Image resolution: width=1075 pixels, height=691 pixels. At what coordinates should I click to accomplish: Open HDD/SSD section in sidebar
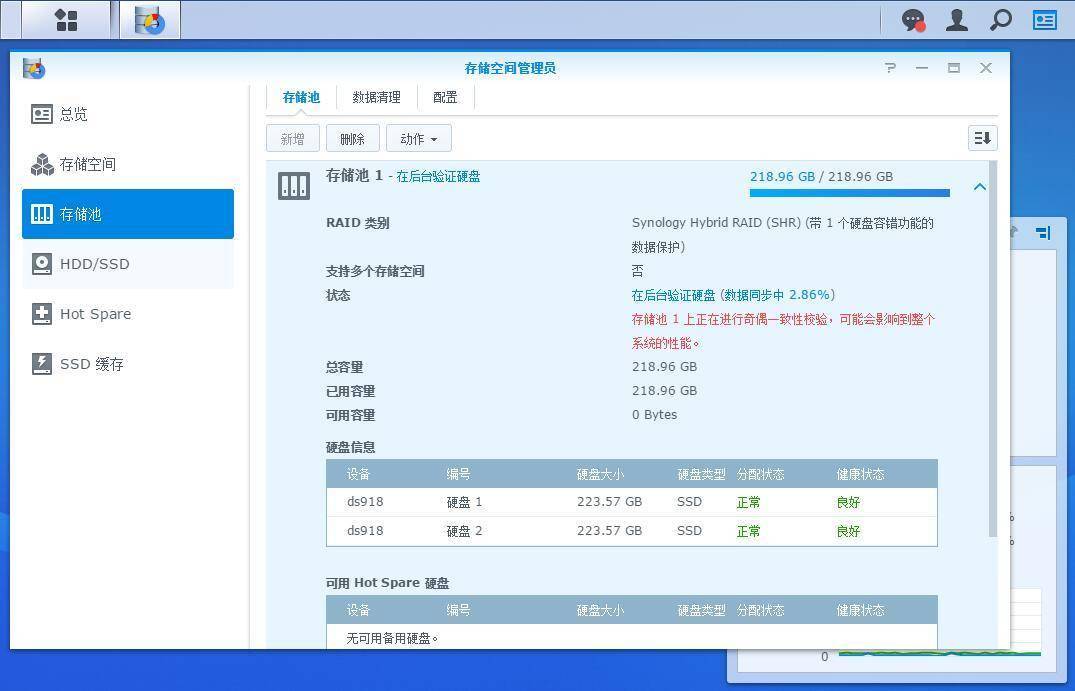(128, 264)
